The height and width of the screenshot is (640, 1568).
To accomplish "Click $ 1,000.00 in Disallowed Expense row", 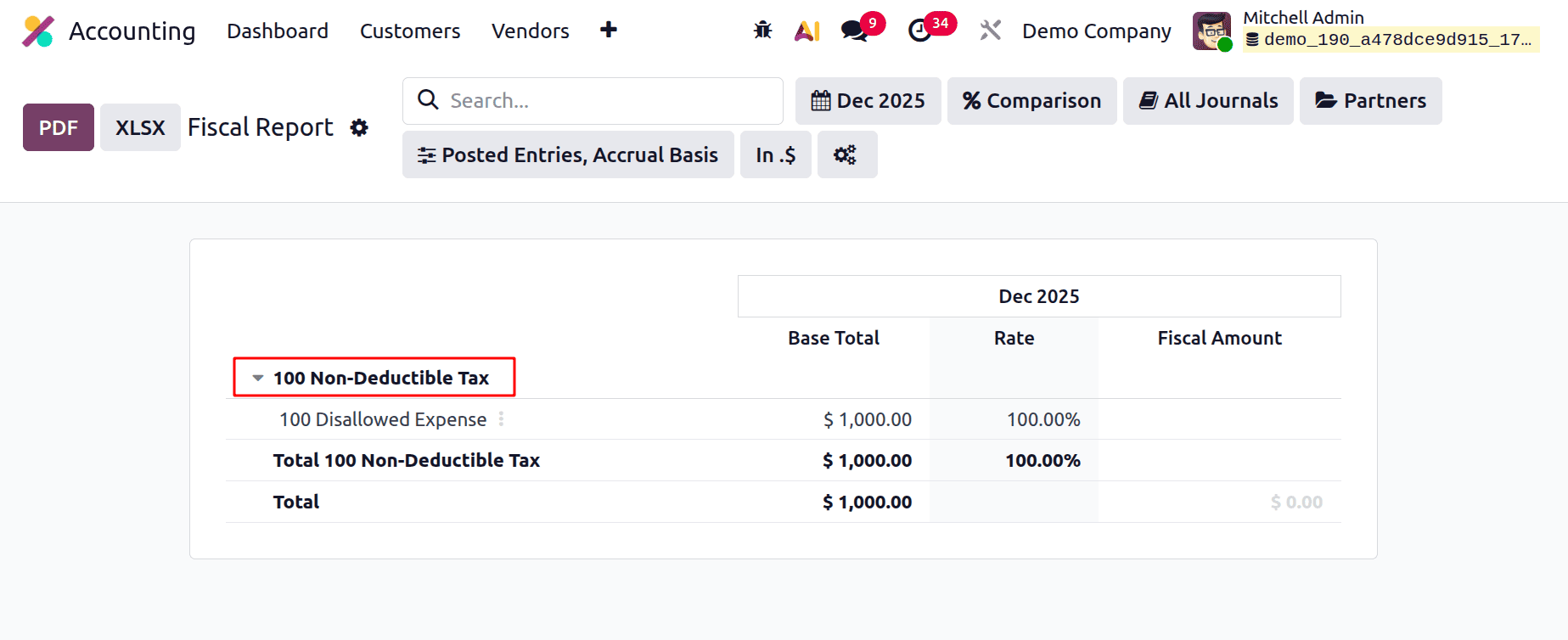I will [x=868, y=419].
